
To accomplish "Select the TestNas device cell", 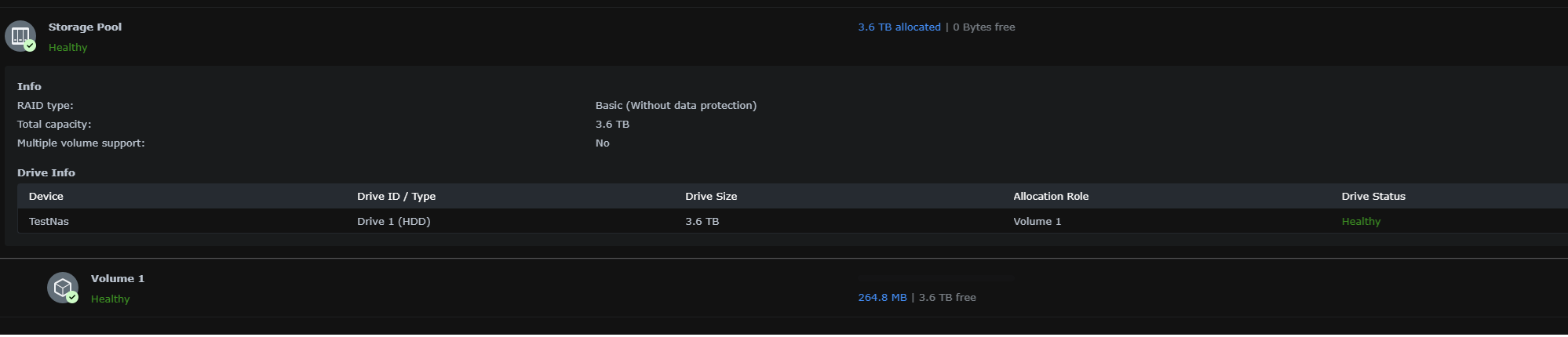I will [49, 221].
